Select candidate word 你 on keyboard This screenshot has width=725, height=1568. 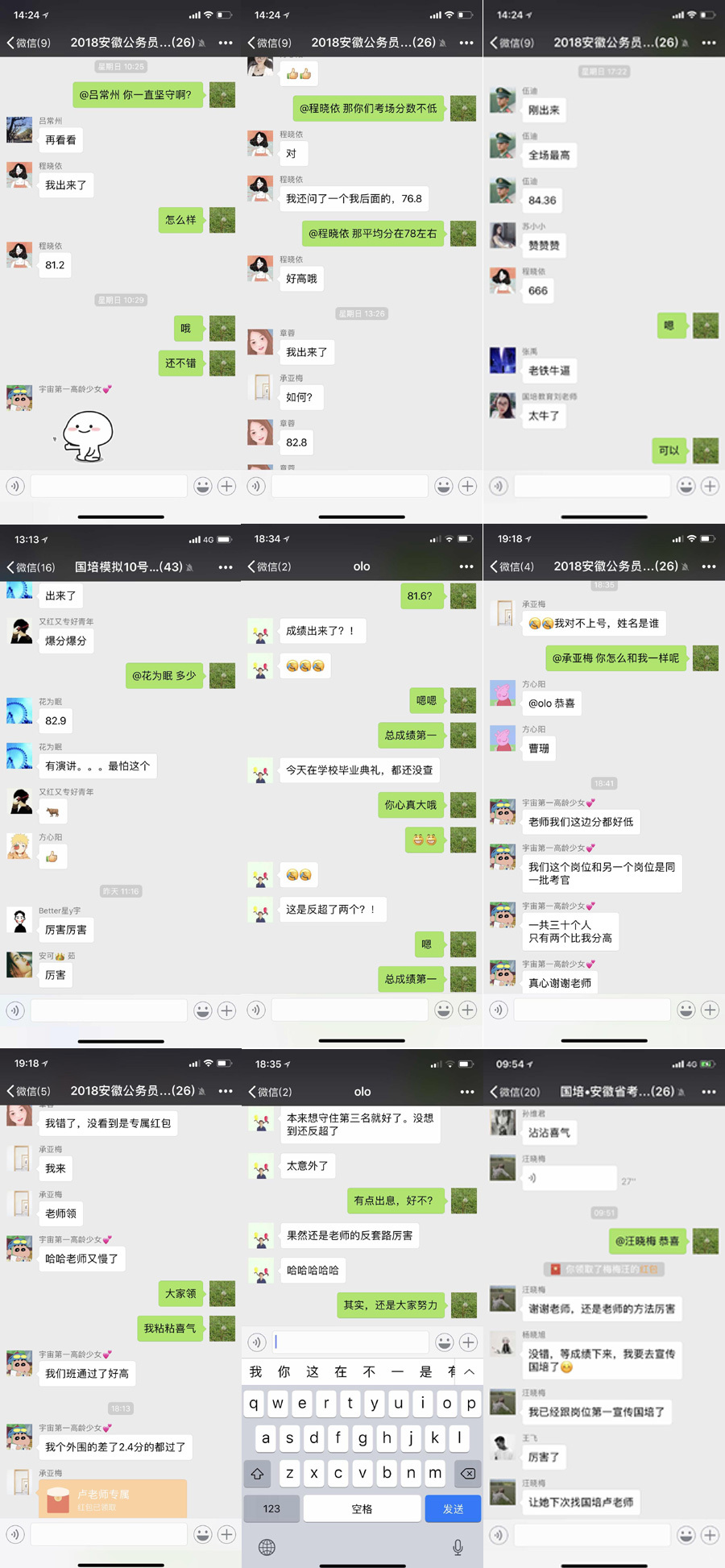tap(284, 1371)
